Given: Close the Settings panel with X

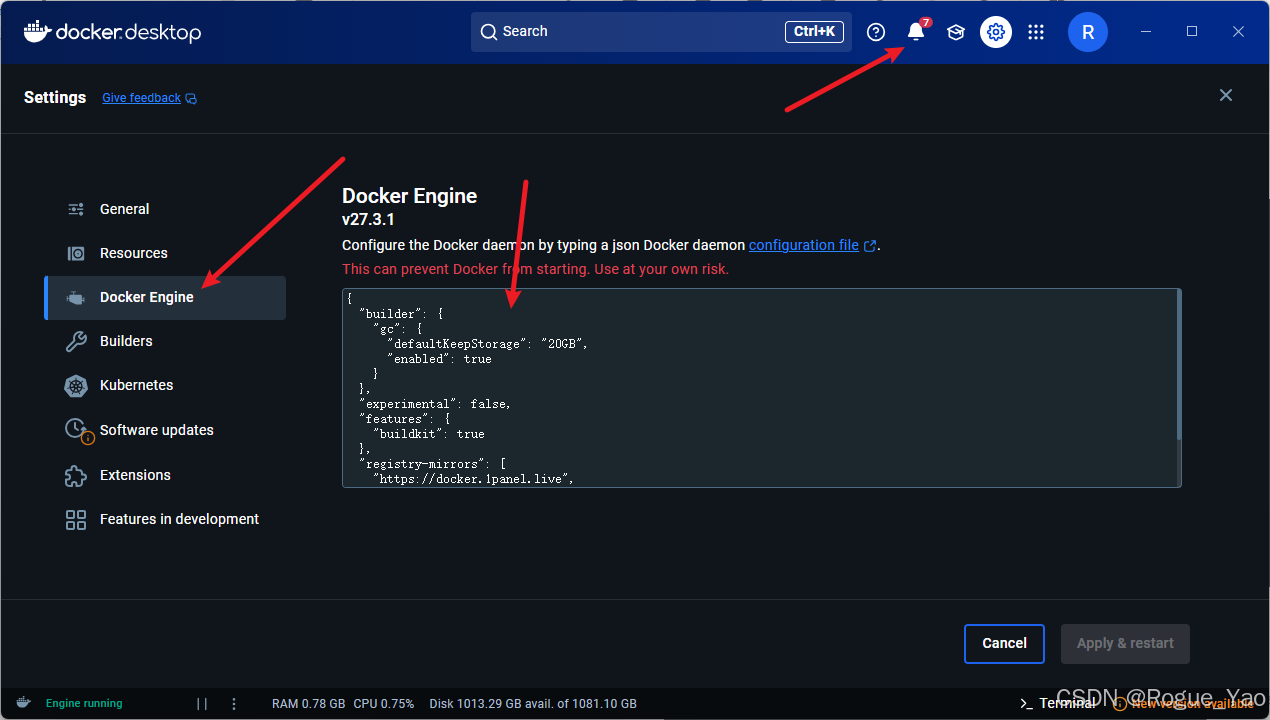Looking at the screenshot, I should click(x=1226, y=95).
